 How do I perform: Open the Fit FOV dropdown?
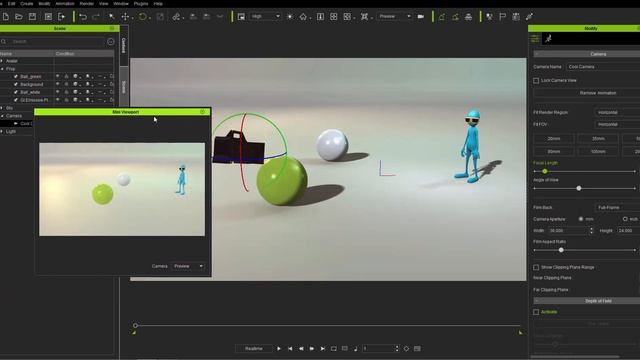pos(617,124)
